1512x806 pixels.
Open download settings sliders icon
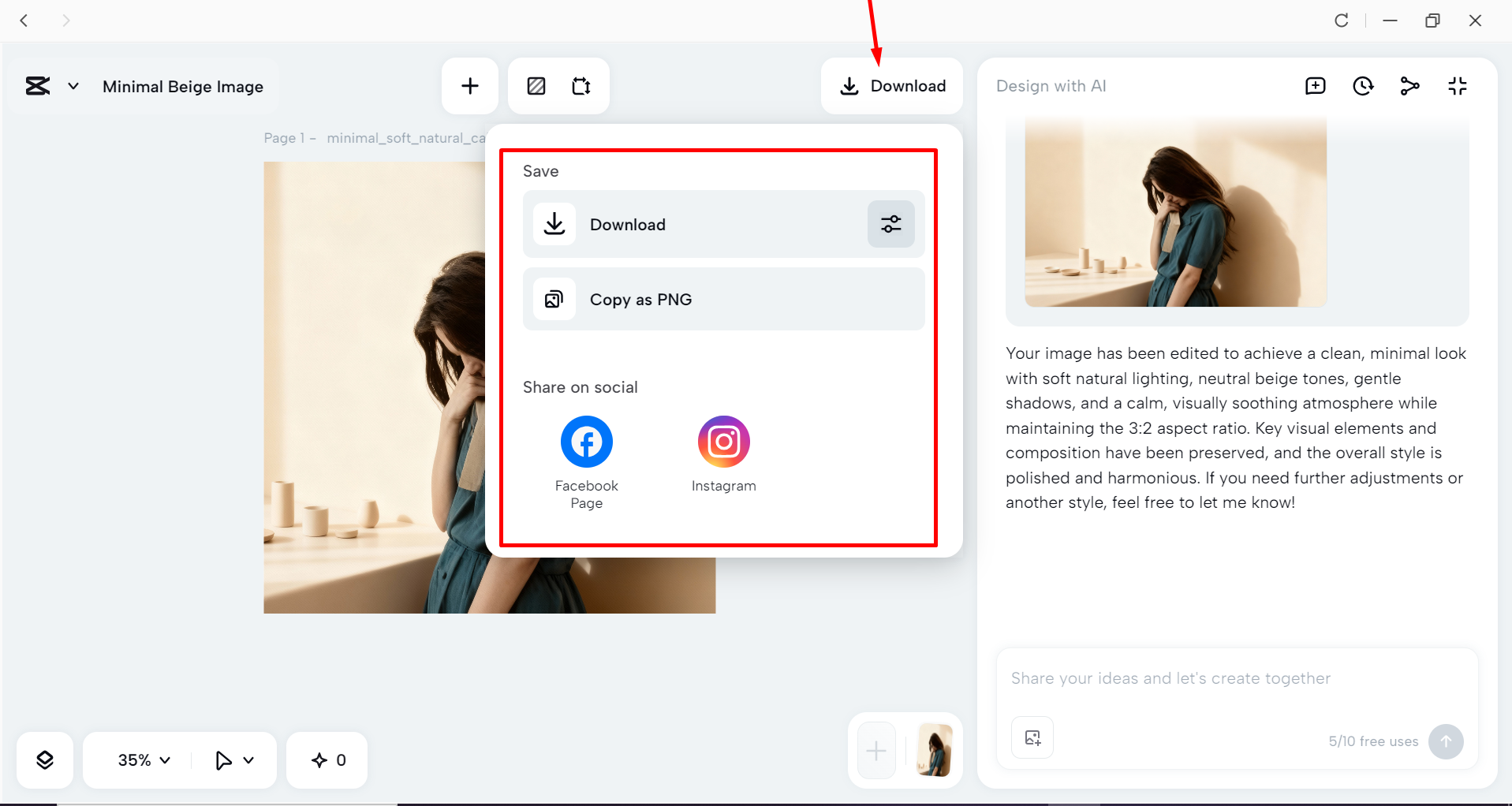coord(891,224)
